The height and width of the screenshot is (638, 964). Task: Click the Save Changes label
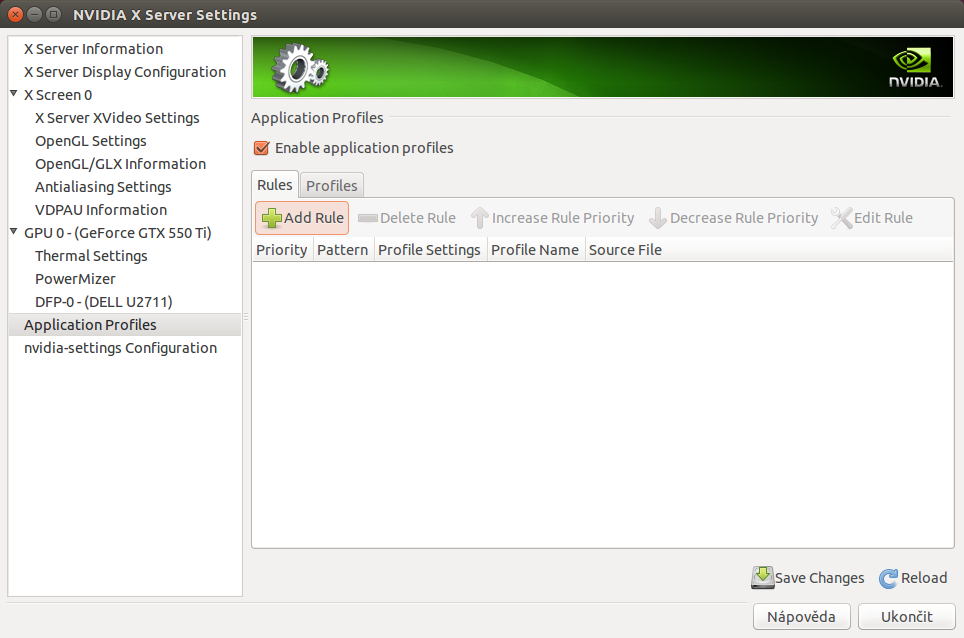820,578
